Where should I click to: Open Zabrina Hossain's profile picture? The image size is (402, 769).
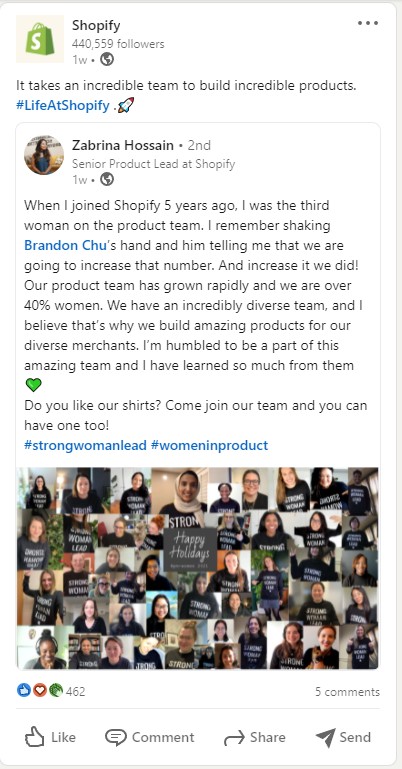[x=44, y=155]
